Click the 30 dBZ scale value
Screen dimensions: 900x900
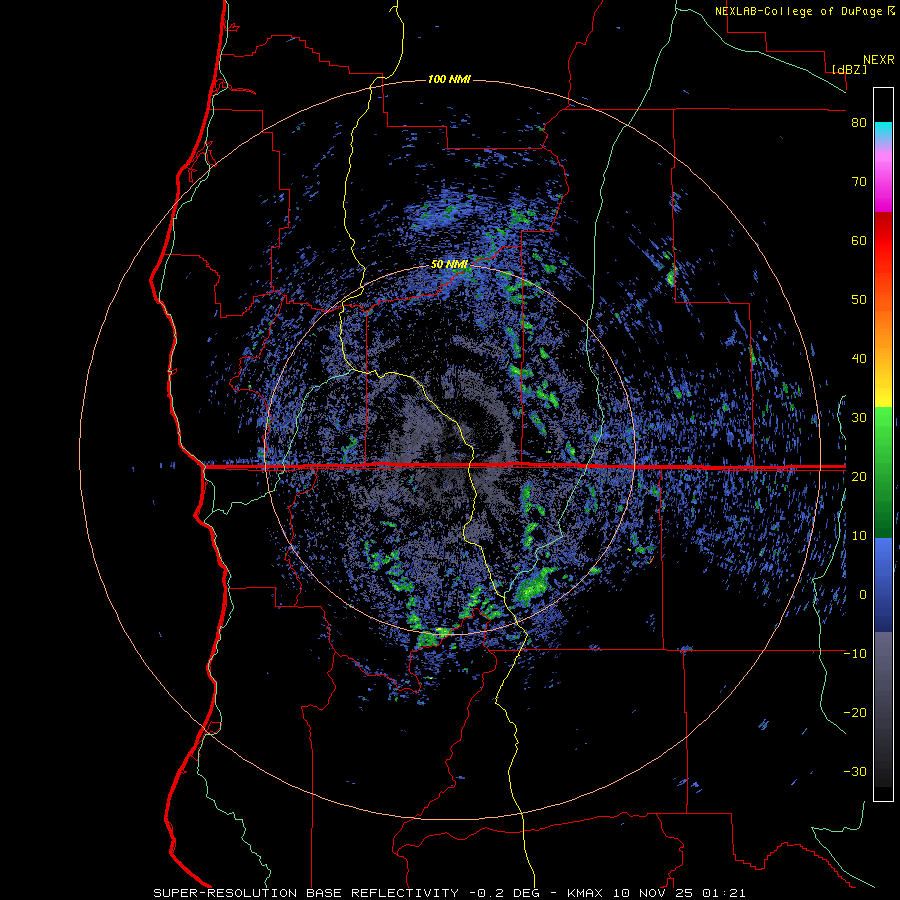[x=859, y=418]
